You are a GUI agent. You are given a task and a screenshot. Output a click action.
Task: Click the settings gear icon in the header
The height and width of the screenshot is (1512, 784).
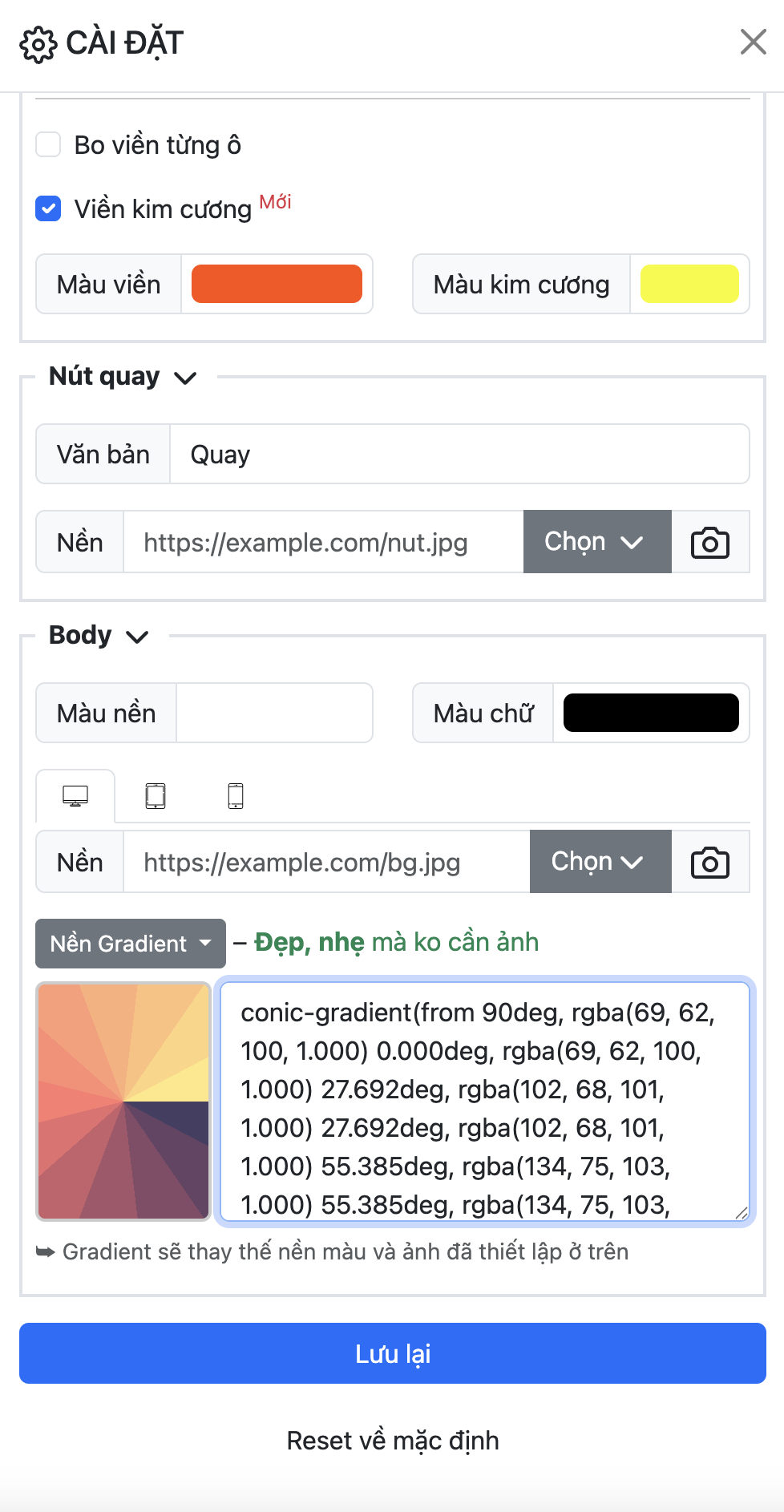(38, 44)
